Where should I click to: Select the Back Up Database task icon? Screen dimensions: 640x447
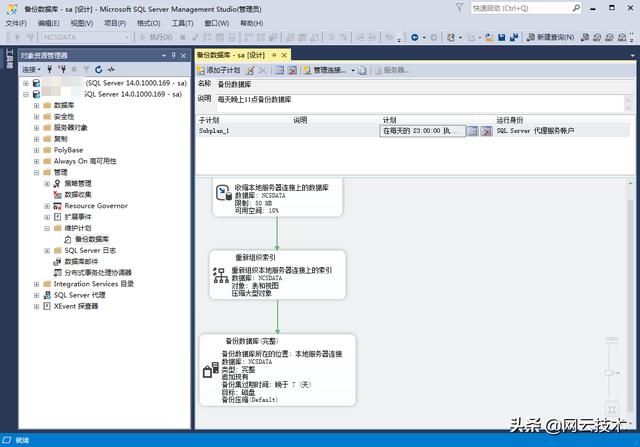pyautogui.click(x=211, y=369)
